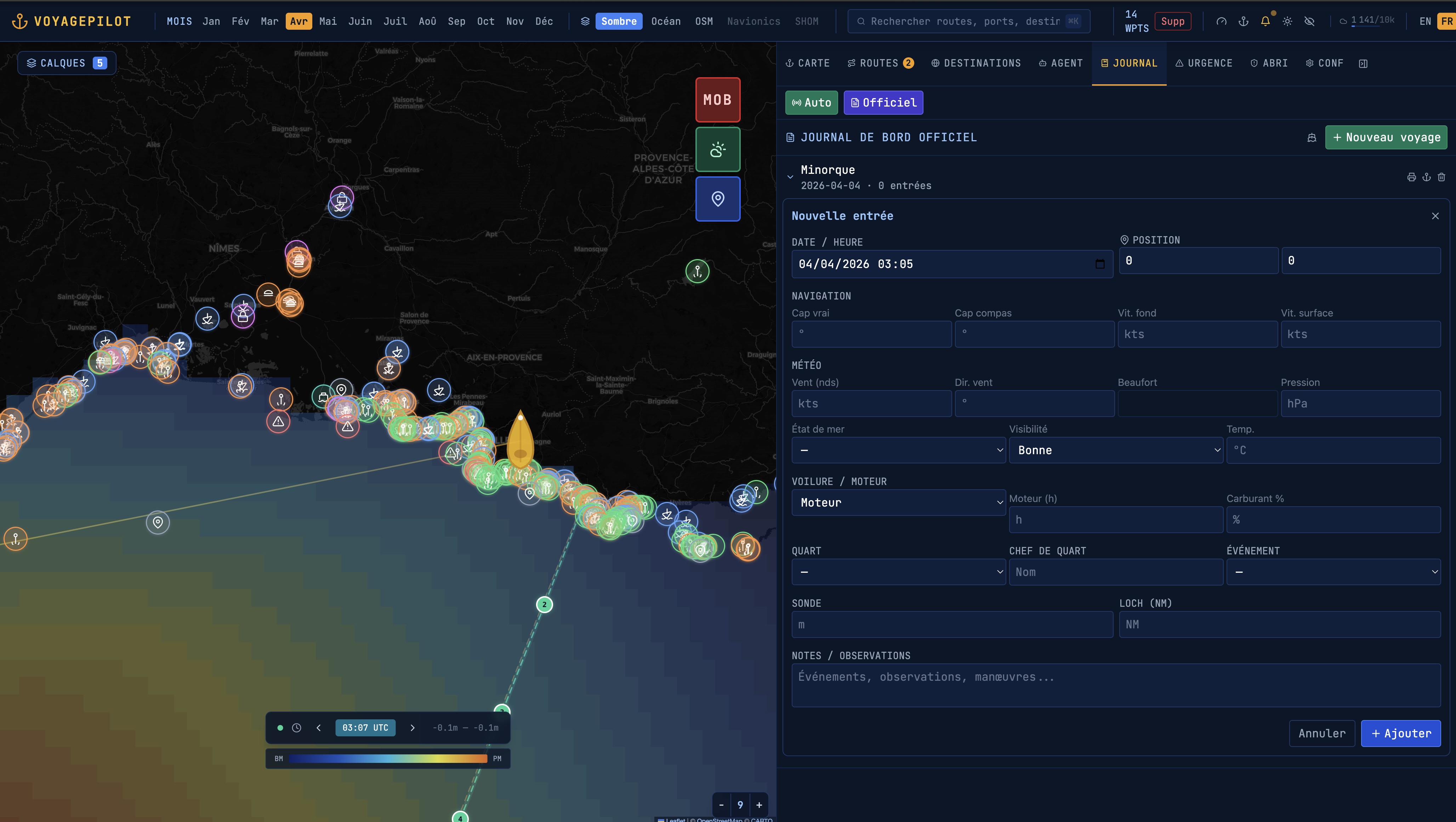Image resolution: width=1456 pixels, height=822 pixels.
Task: Click the speedometer gauge icon
Action: (x=1221, y=22)
